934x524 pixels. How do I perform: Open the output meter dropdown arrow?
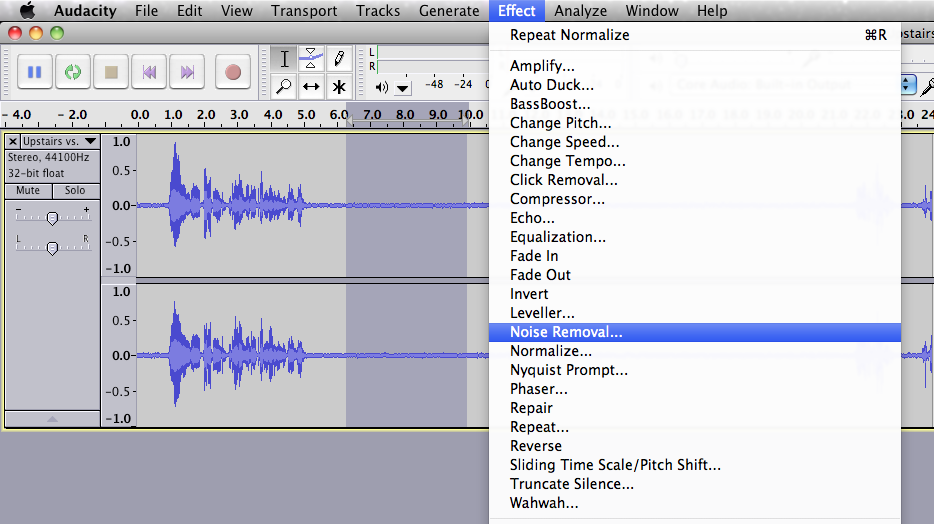[403, 88]
